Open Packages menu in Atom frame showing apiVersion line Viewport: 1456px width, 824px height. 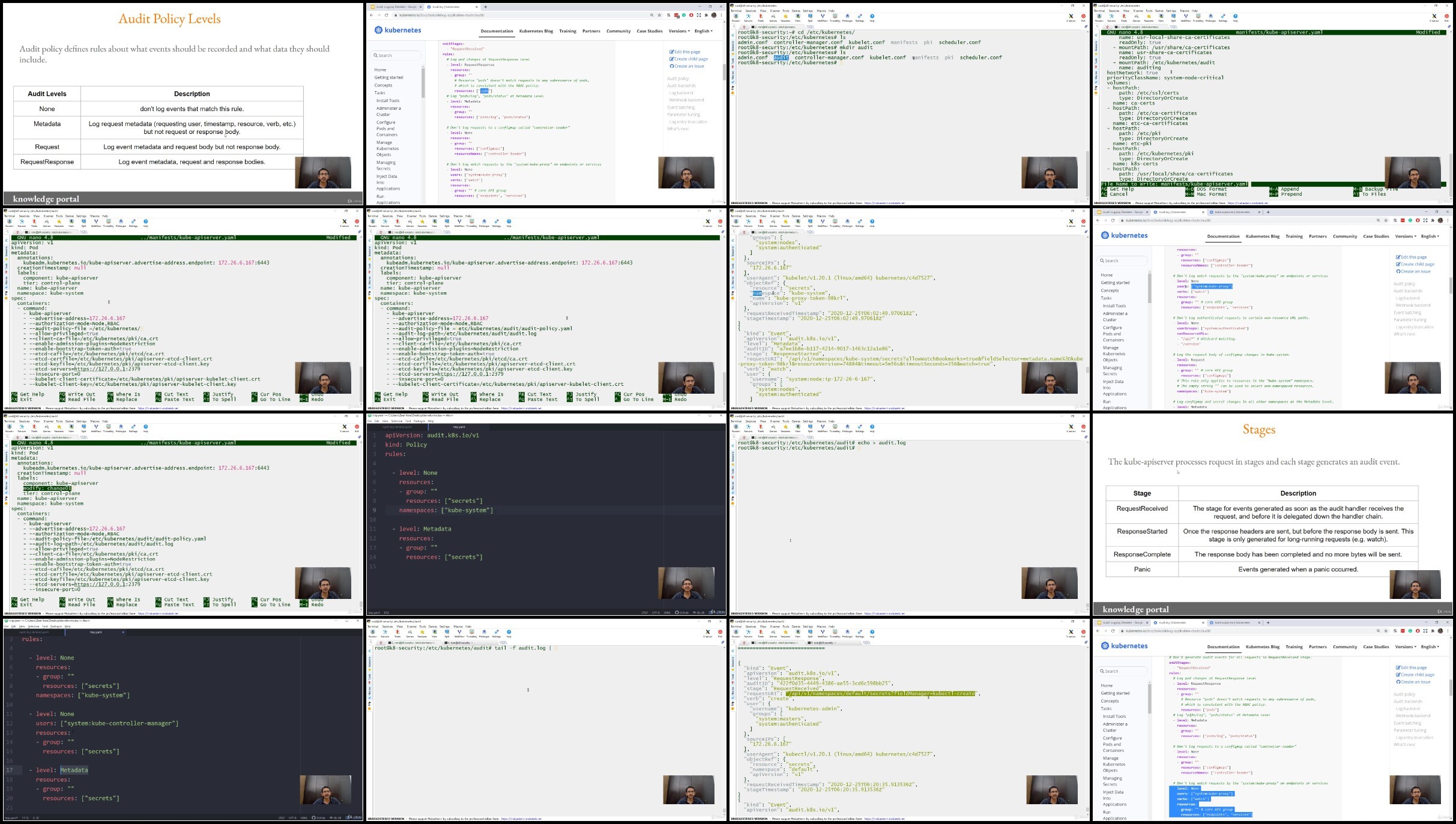(x=420, y=421)
